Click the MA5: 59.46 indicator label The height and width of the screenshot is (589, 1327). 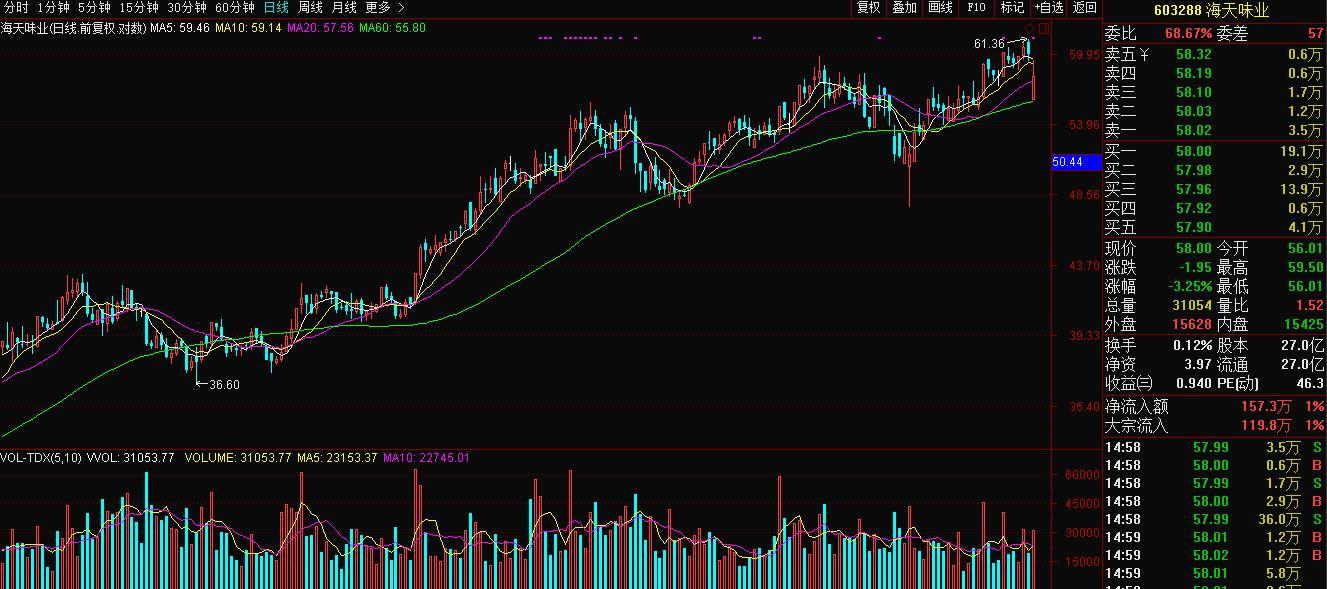[180, 28]
